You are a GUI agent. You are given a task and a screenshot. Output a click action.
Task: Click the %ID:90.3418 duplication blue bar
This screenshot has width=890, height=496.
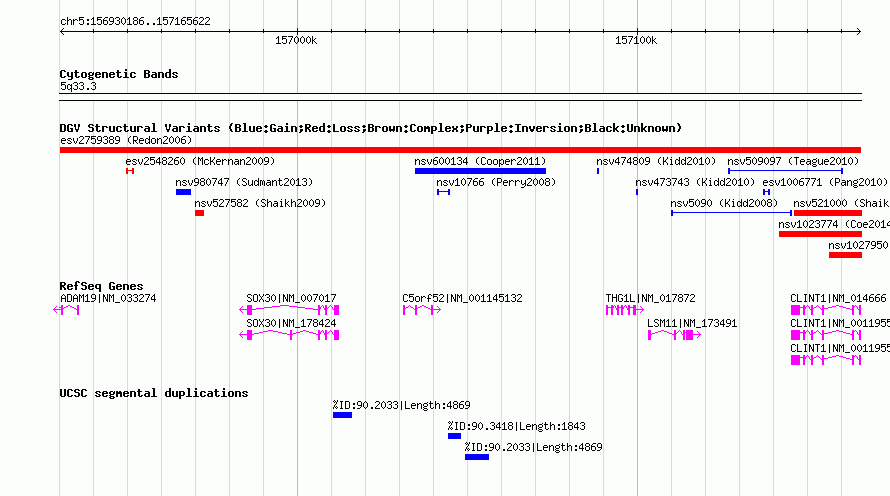[454, 436]
